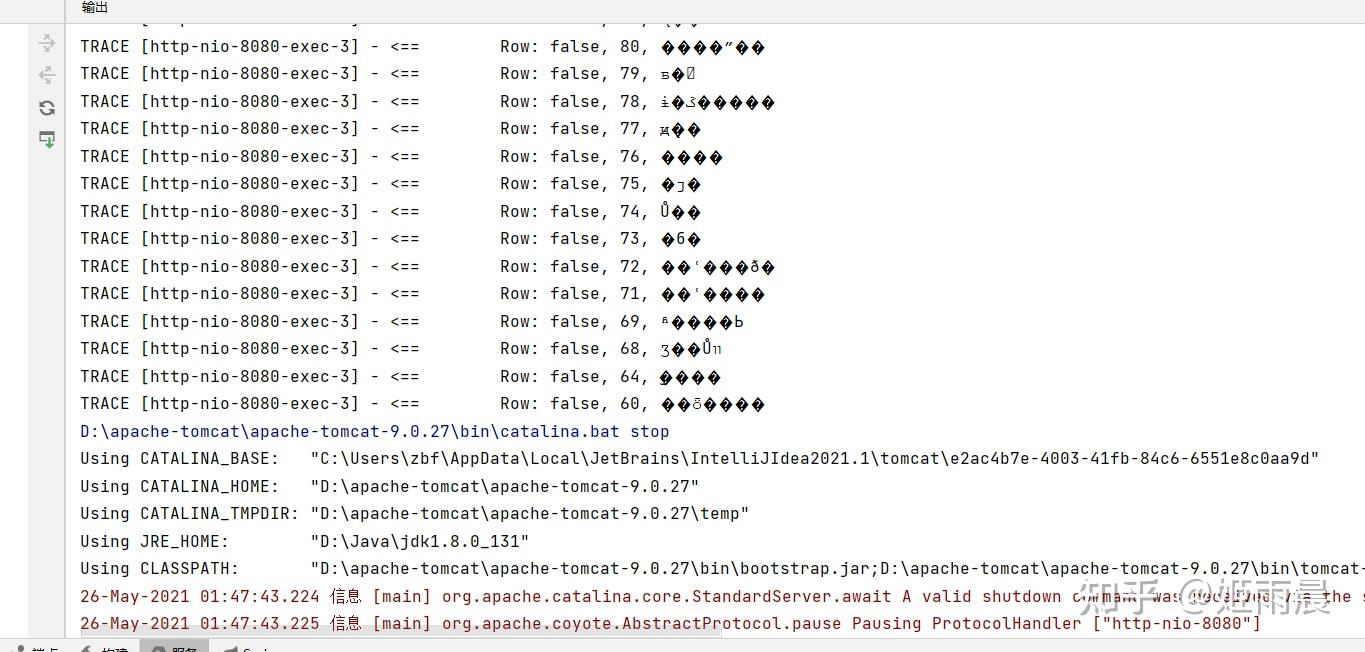1365x652 pixels.
Task: Click the CLASSPATH bootstrap.jar line
Action: pyautogui.click(x=700, y=569)
